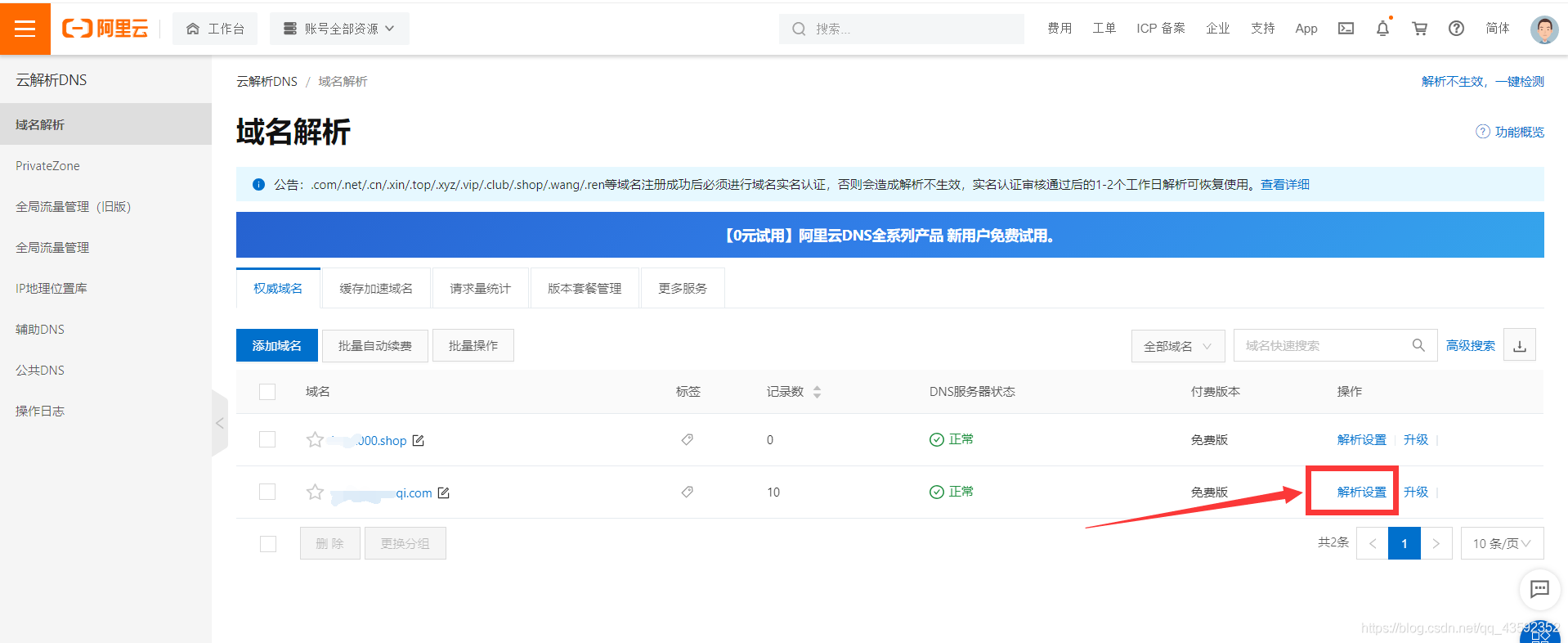Click 升级 in the qi.com row
Screen dimensions: 1568x643
pyautogui.click(x=1416, y=492)
